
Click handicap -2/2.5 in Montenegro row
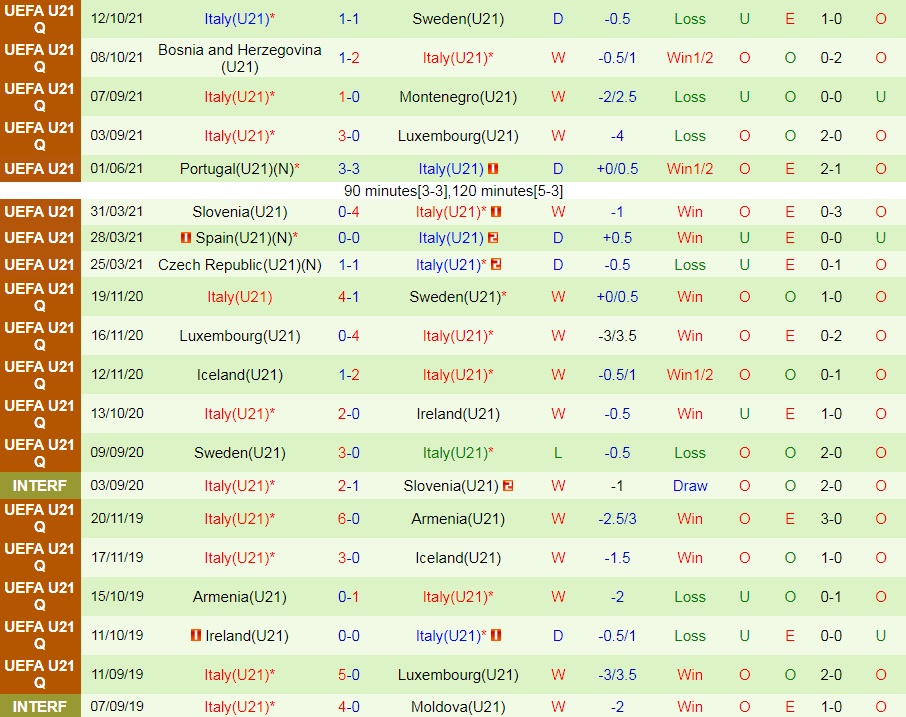point(617,96)
